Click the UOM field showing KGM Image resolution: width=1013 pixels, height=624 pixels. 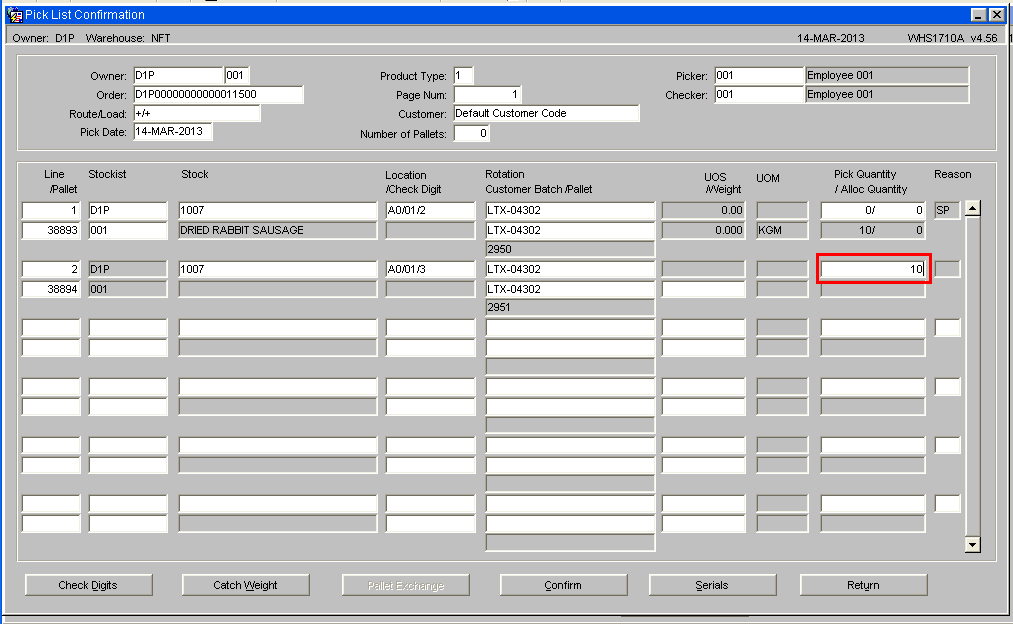(782, 231)
